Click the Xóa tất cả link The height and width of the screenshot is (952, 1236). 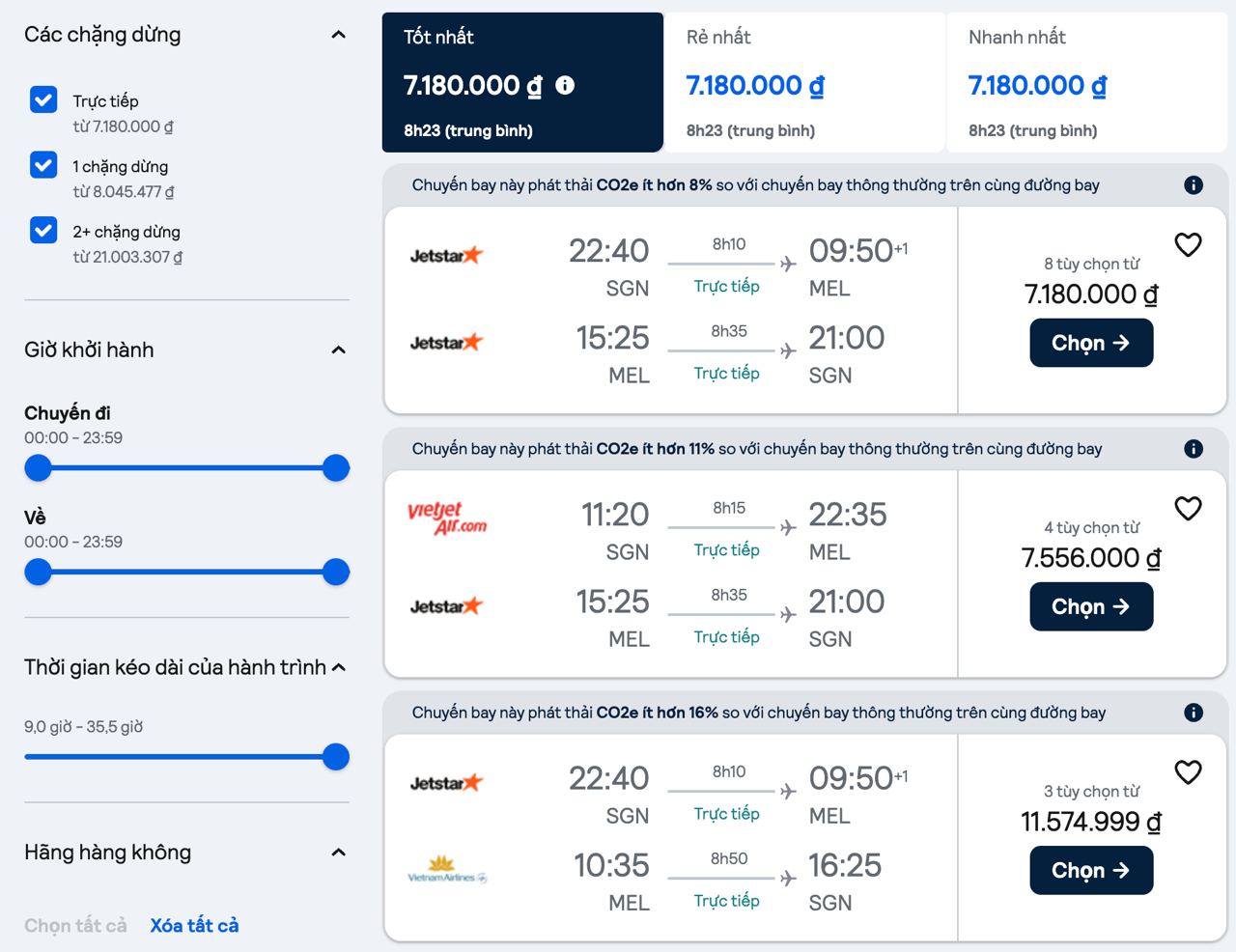tap(194, 925)
